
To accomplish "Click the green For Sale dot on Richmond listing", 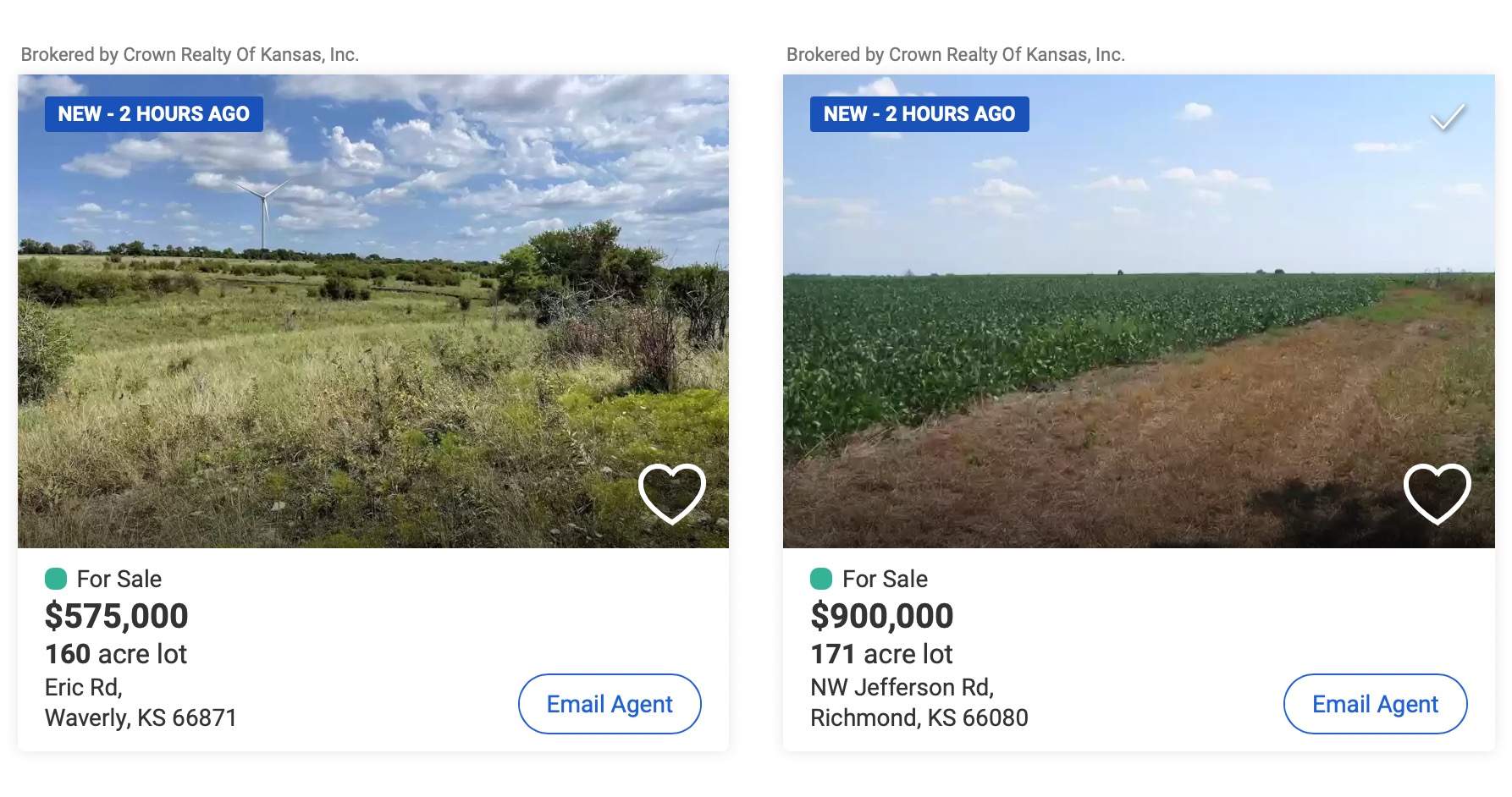I will (821, 579).
